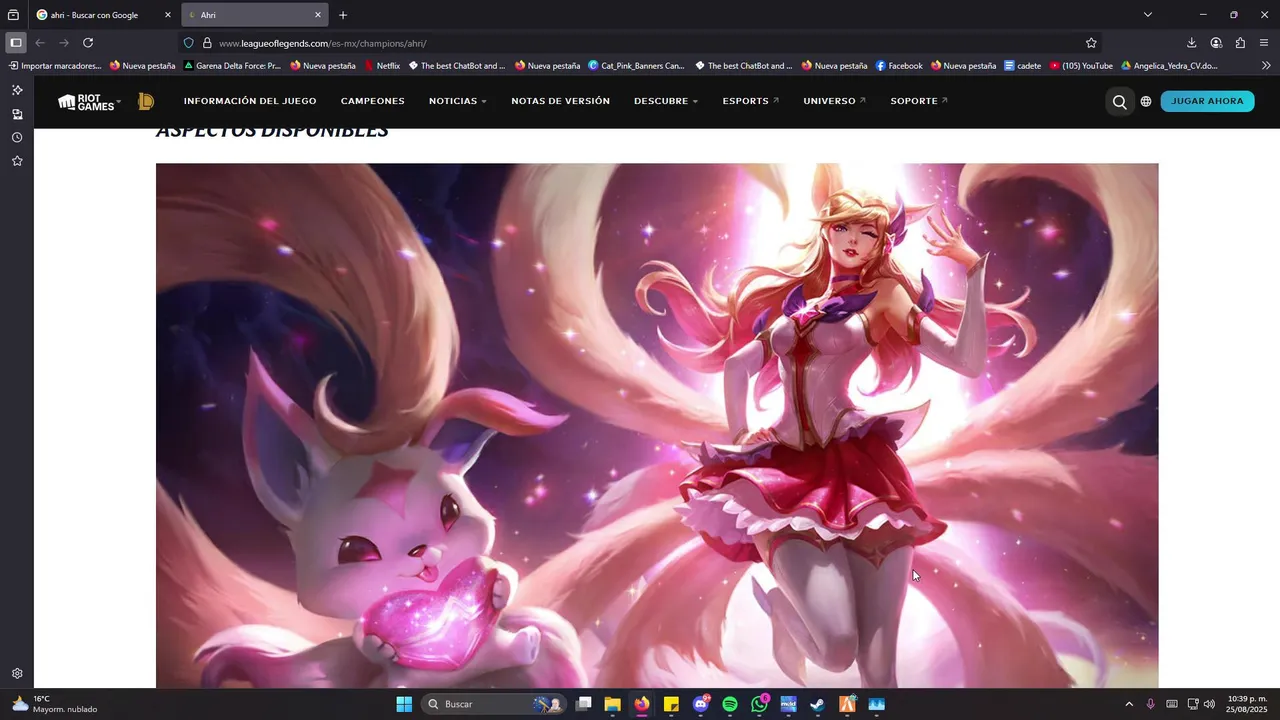
Task: Click the League of Legends logo
Action: (x=146, y=101)
